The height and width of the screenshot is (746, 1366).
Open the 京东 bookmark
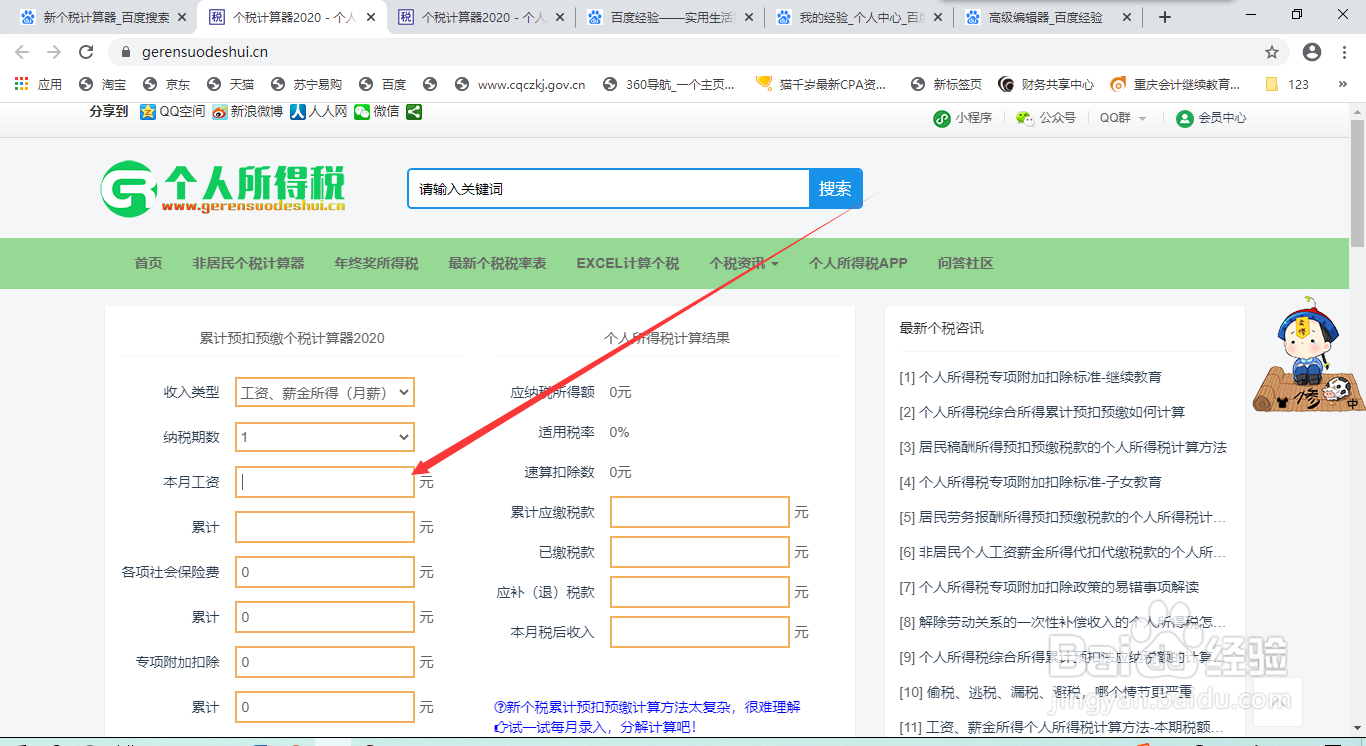[167, 84]
